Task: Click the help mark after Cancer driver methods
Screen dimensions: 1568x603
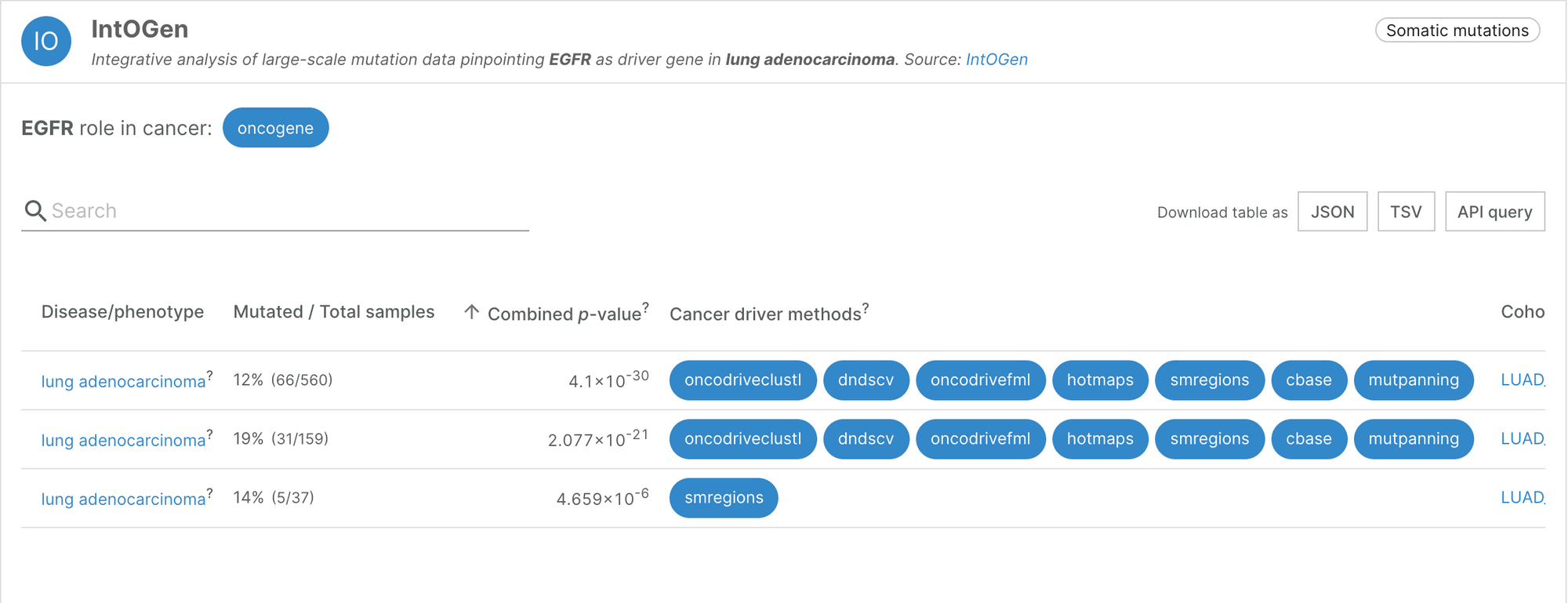Action: click(866, 307)
